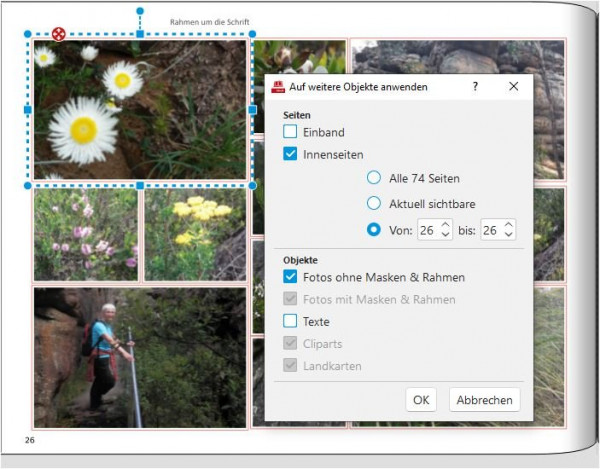600x469 pixels.
Task: Enable the Texte checkbox
Action: pyautogui.click(x=290, y=321)
